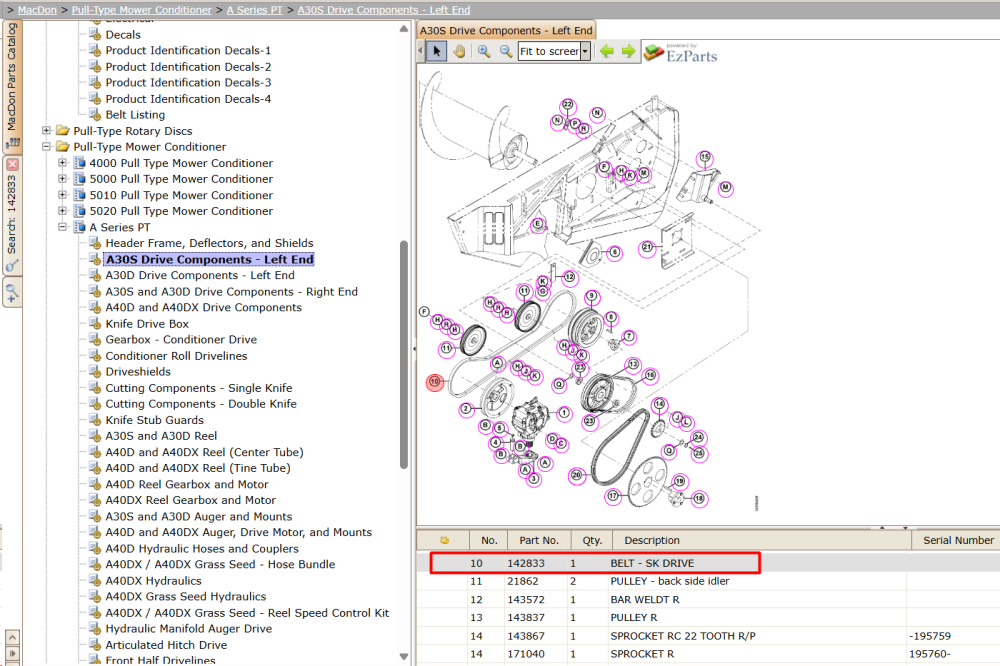1000x666 pixels.
Task: Click the tree panel vertical scrollbar
Action: 404,354
